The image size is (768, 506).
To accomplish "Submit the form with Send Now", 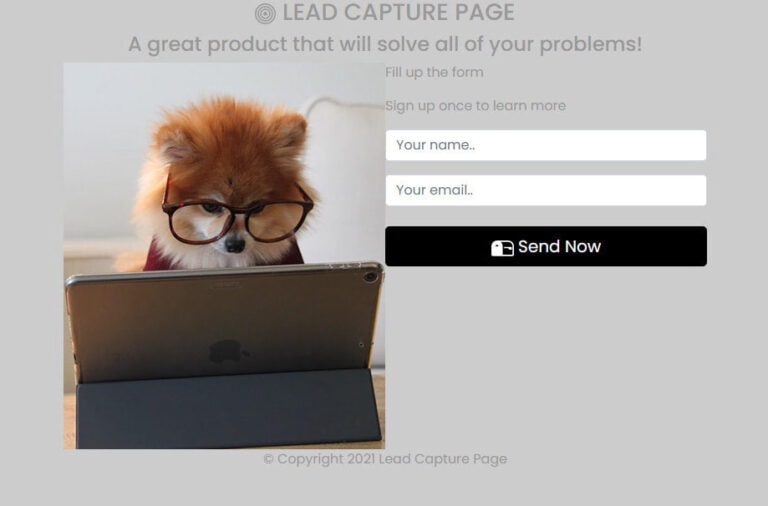I will click(546, 246).
